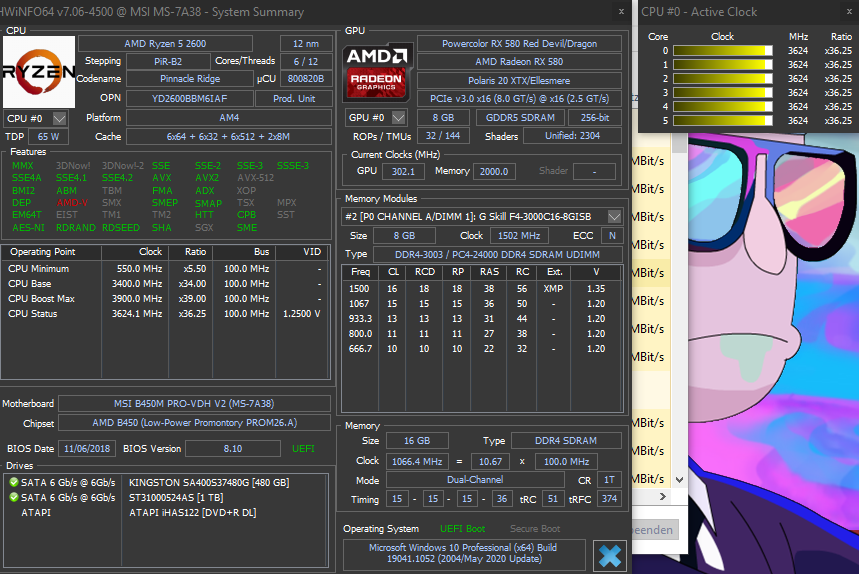Click the AM4 platform field
Viewport: 859px width, 574px height.
click(229, 118)
